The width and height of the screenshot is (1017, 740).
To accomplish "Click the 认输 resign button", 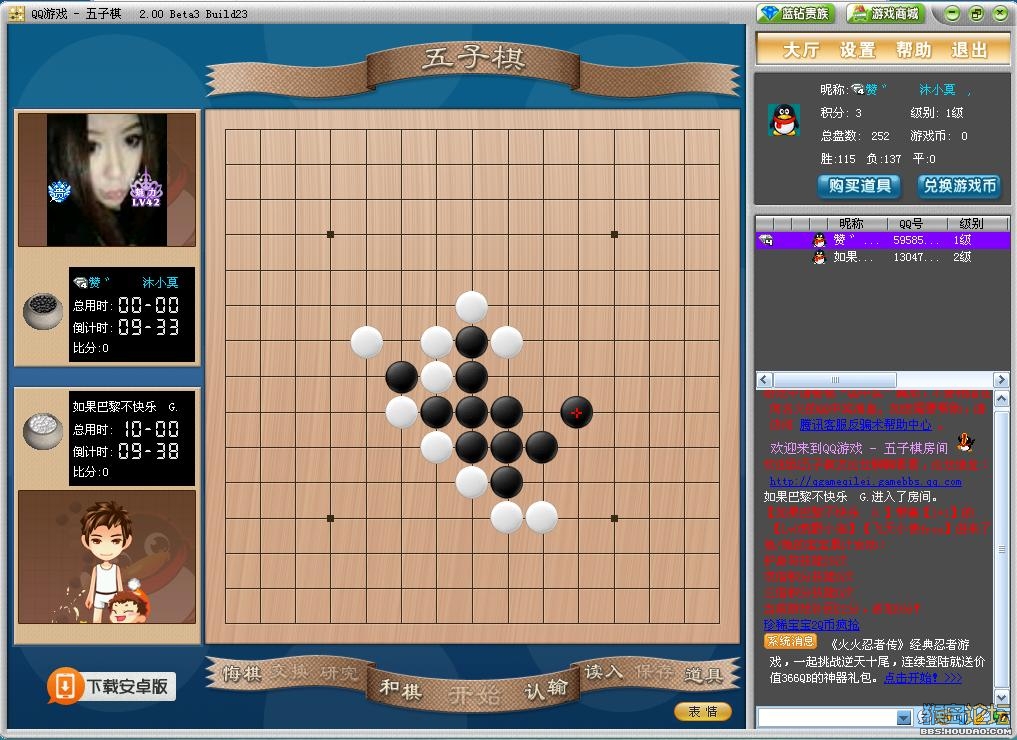I will [545, 689].
